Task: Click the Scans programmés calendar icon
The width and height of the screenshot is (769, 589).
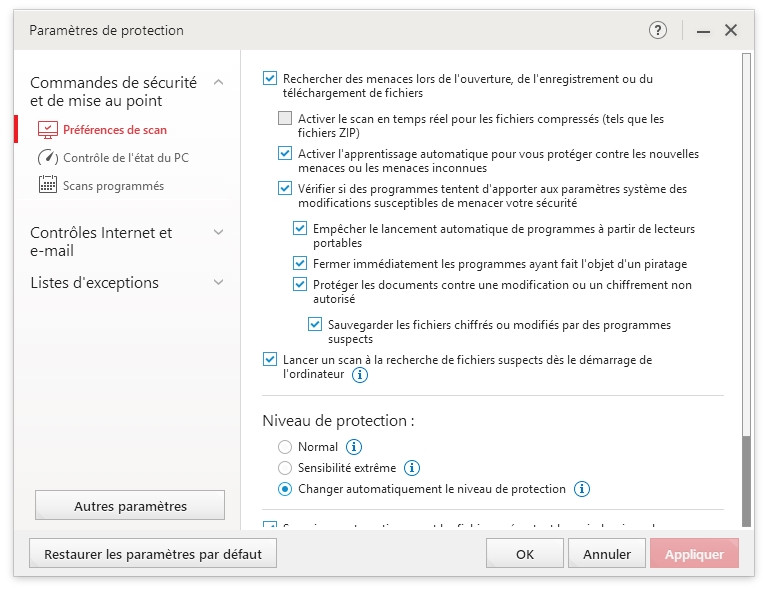Action: tap(48, 185)
